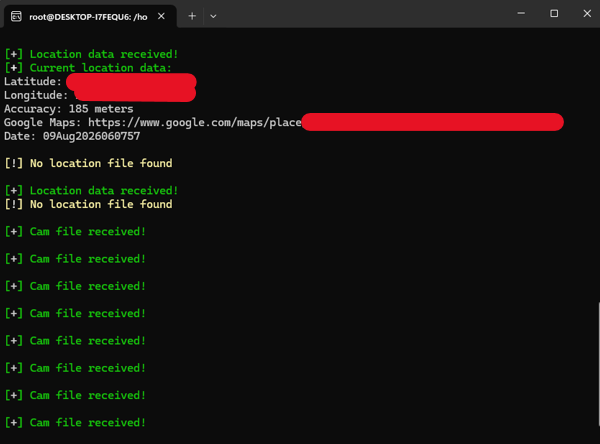600x444 pixels.
Task: Close the root@DESKTOP-I7FEQU6 tab
Action: tap(161, 16)
